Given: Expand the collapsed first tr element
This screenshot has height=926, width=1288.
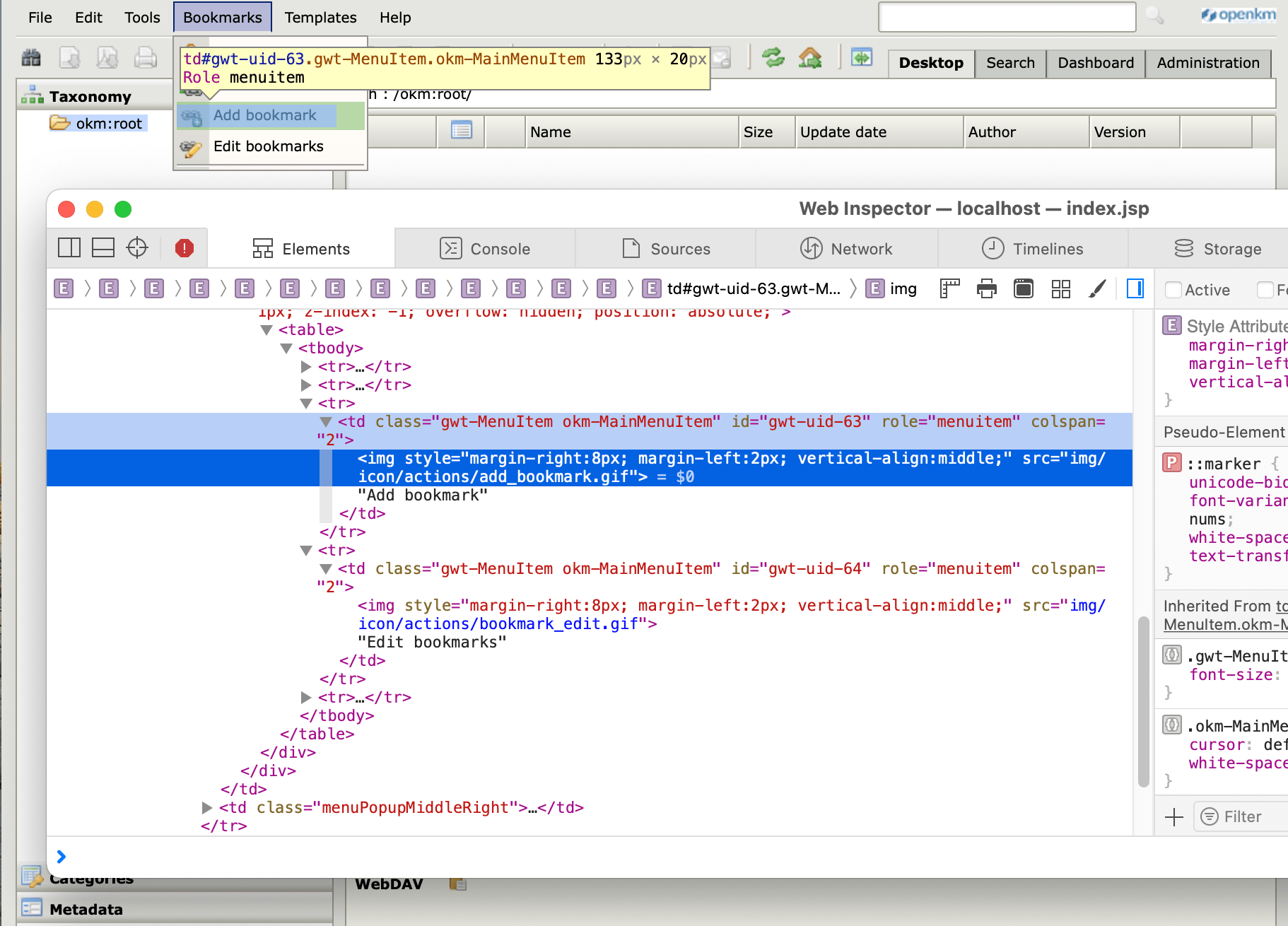Looking at the screenshot, I should (x=305, y=366).
